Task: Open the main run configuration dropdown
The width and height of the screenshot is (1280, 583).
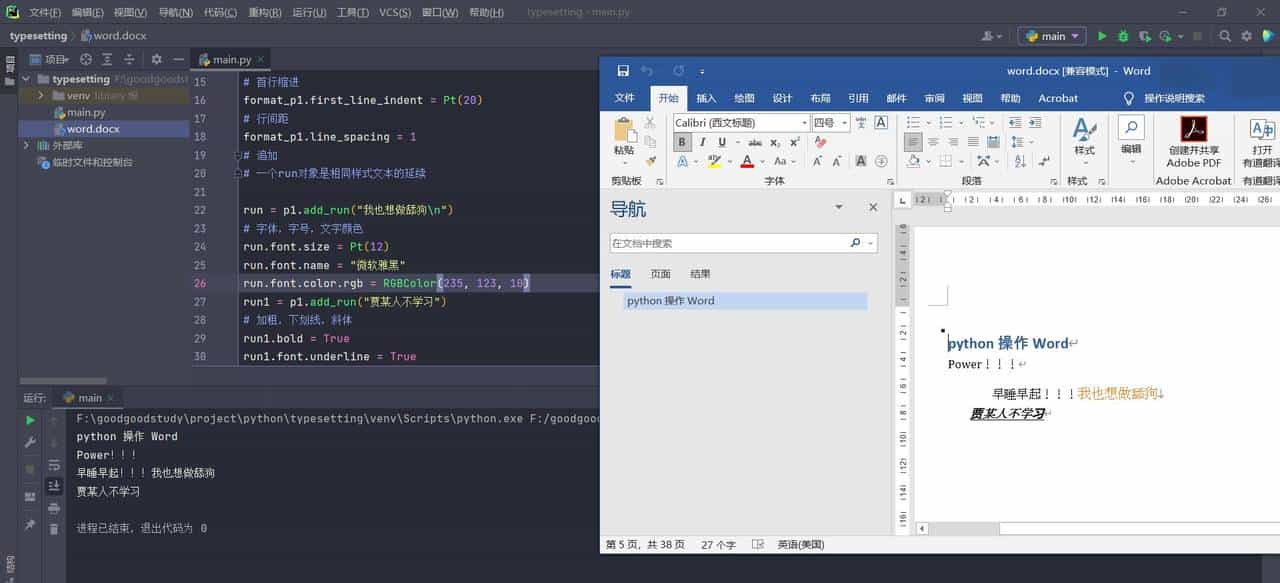Action: coord(1050,35)
